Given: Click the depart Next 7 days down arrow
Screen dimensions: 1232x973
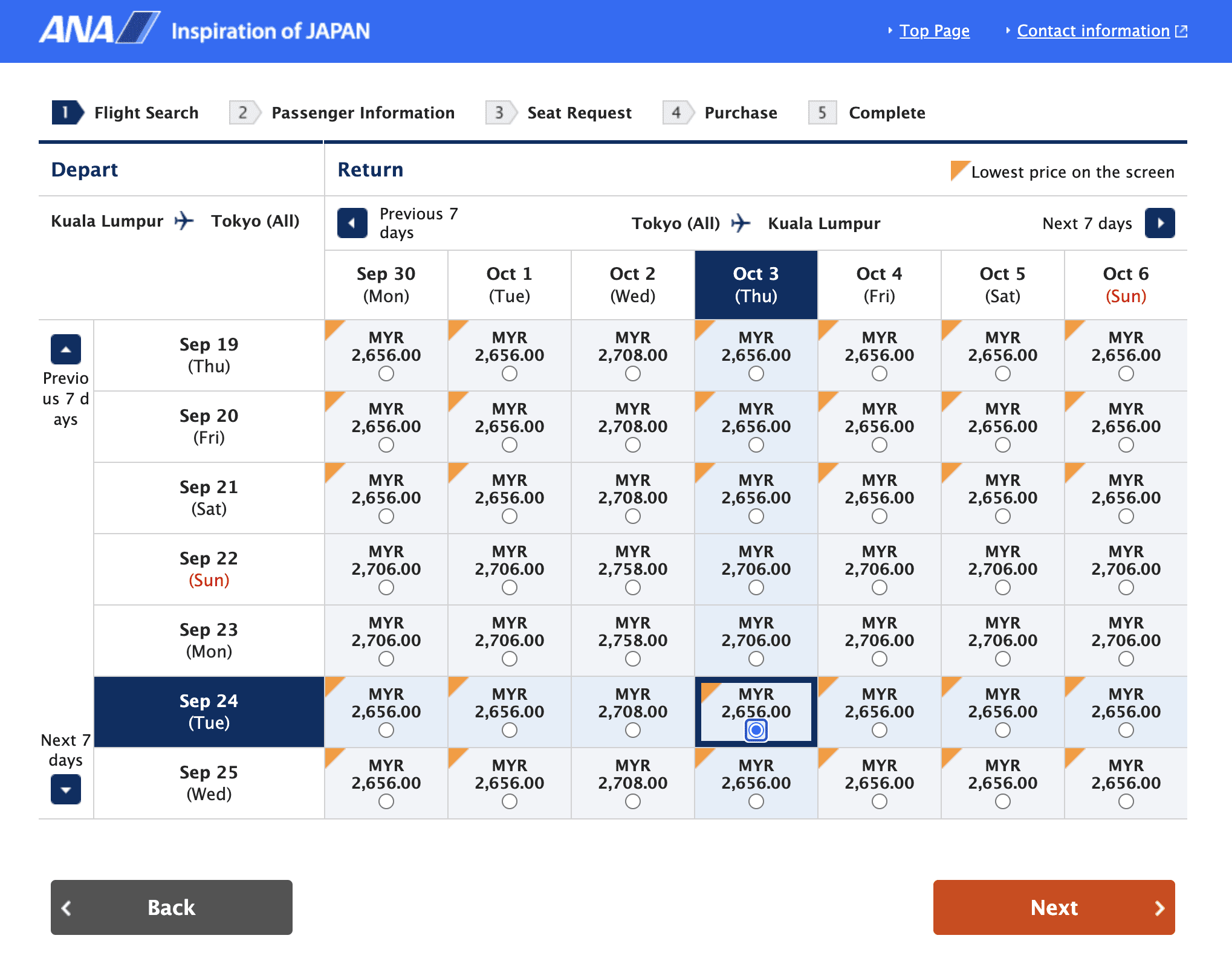Looking at the screenshot, I should [66, 789].
